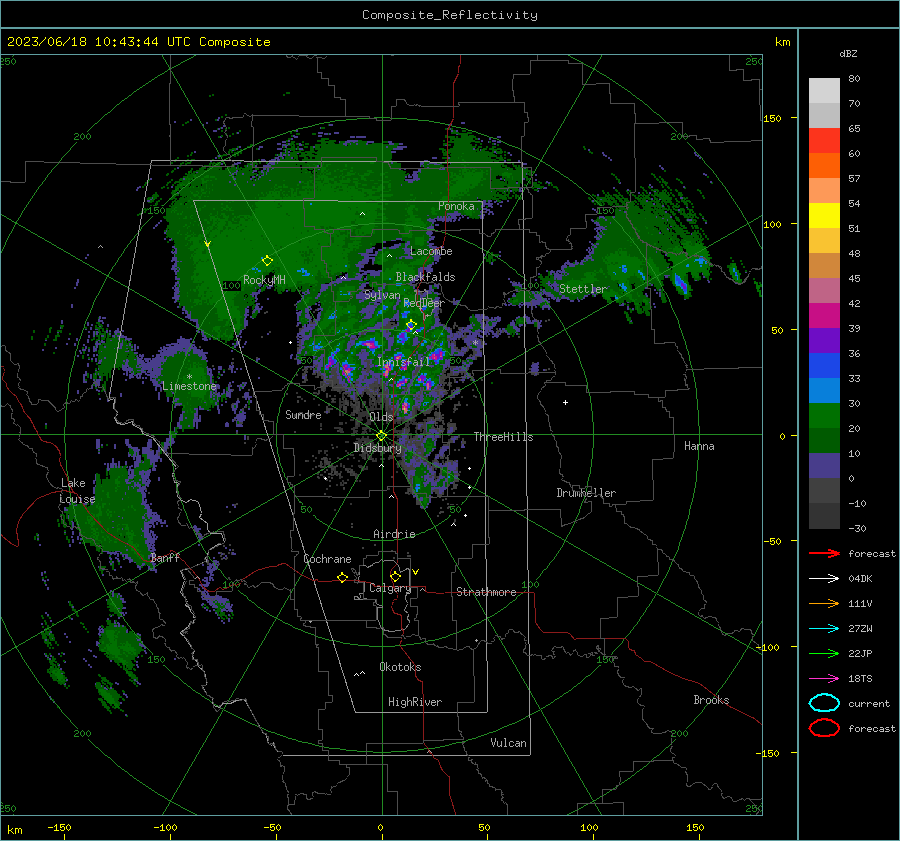Click the cyan 27ZW arrow in the legend
Viewport: 900px width, 841px height.
click(x=824, y=629)
